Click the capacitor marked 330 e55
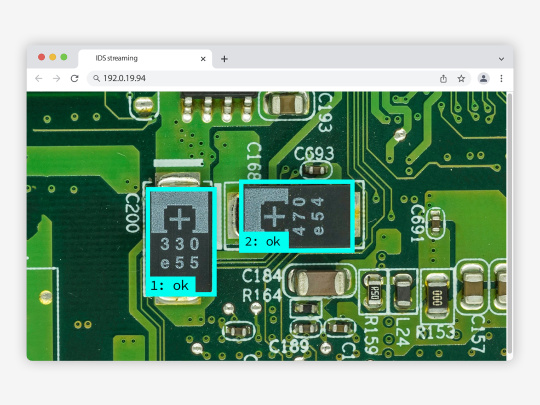The height and width of the screenshot is (405, 540). pos(181,241)
